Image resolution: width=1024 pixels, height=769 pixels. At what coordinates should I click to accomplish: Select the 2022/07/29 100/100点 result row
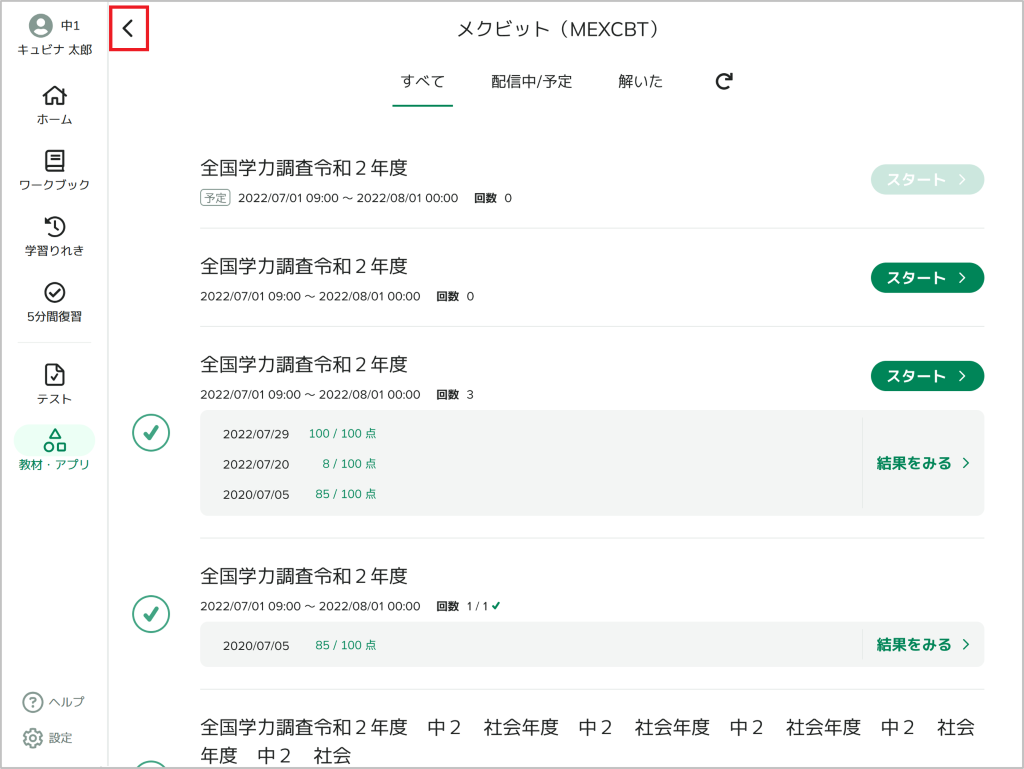click(300, 433)
